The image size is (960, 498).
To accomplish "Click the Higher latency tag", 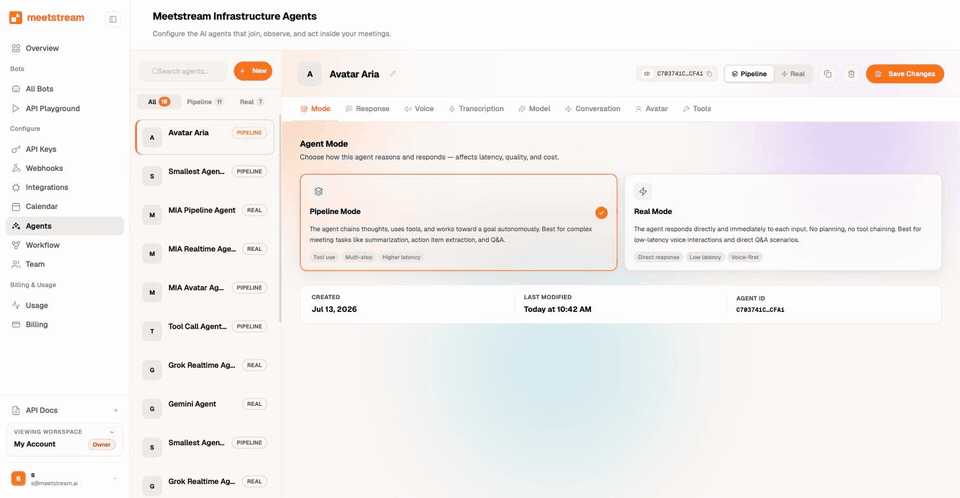I will 401,257.
